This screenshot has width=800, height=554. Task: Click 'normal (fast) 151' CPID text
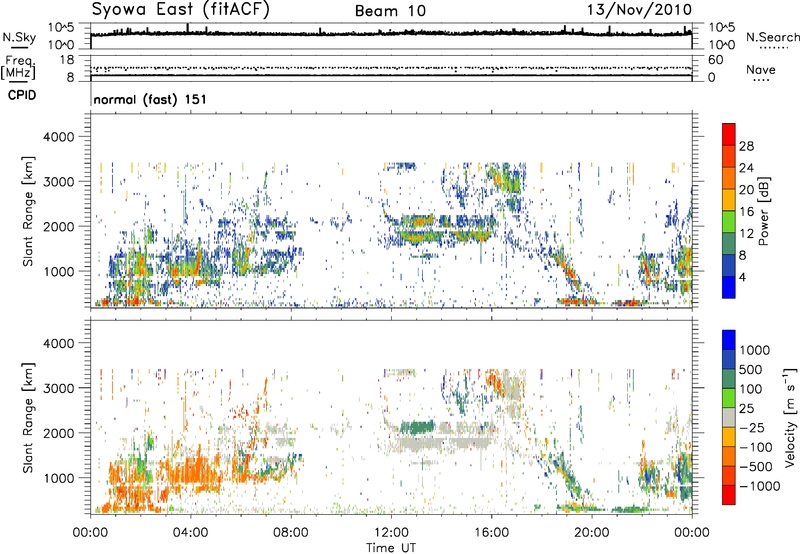(x=150, y=99)
